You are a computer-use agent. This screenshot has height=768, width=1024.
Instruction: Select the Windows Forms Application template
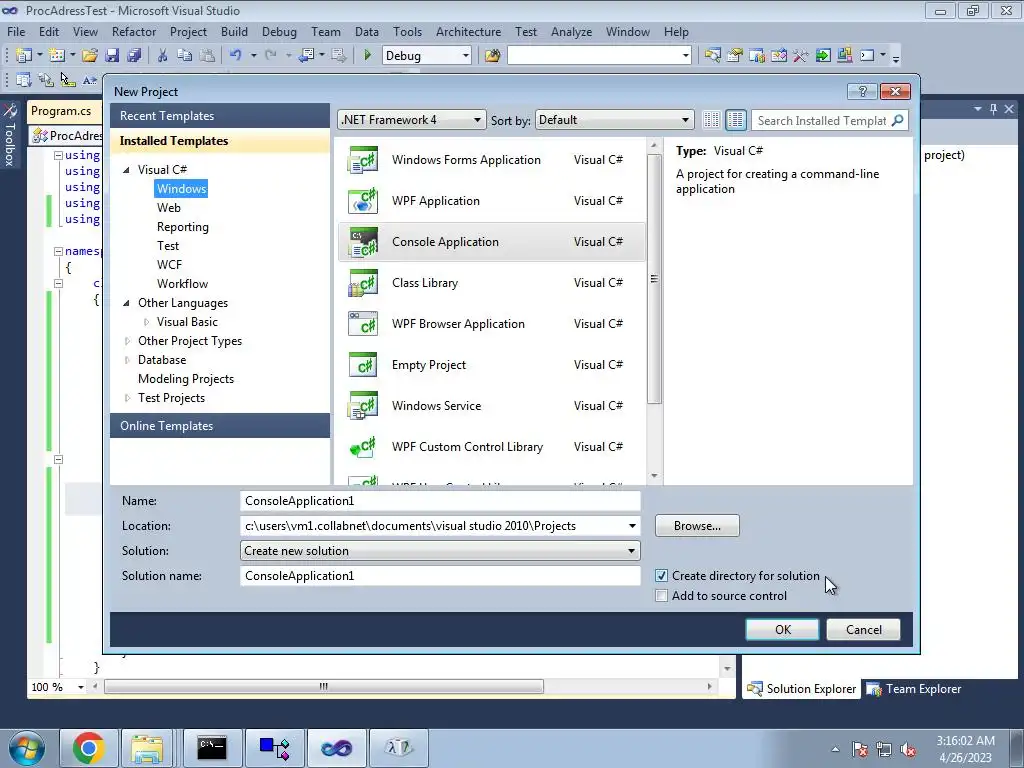point(491,160)
